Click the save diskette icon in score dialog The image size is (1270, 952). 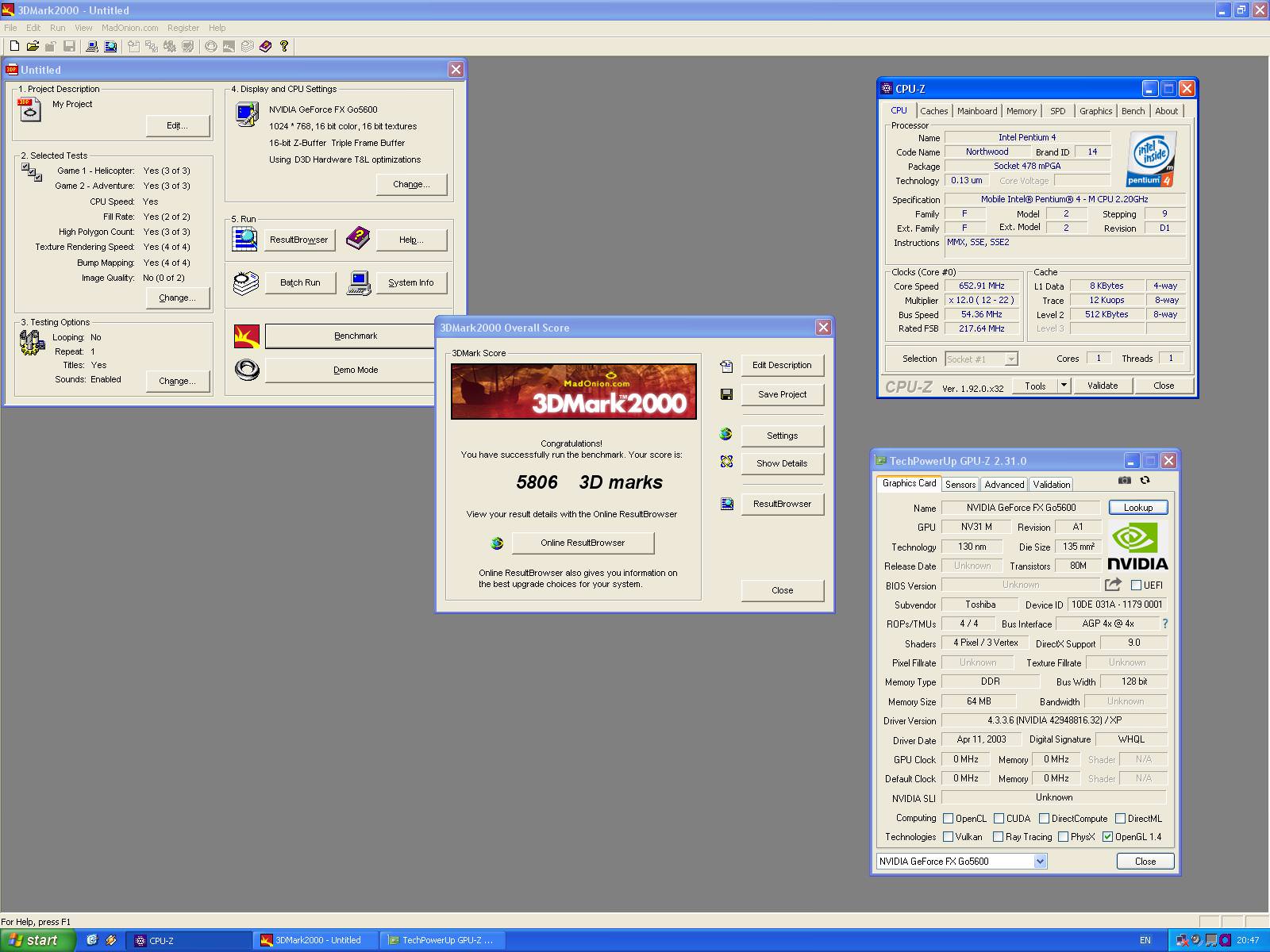coord(726,394)
